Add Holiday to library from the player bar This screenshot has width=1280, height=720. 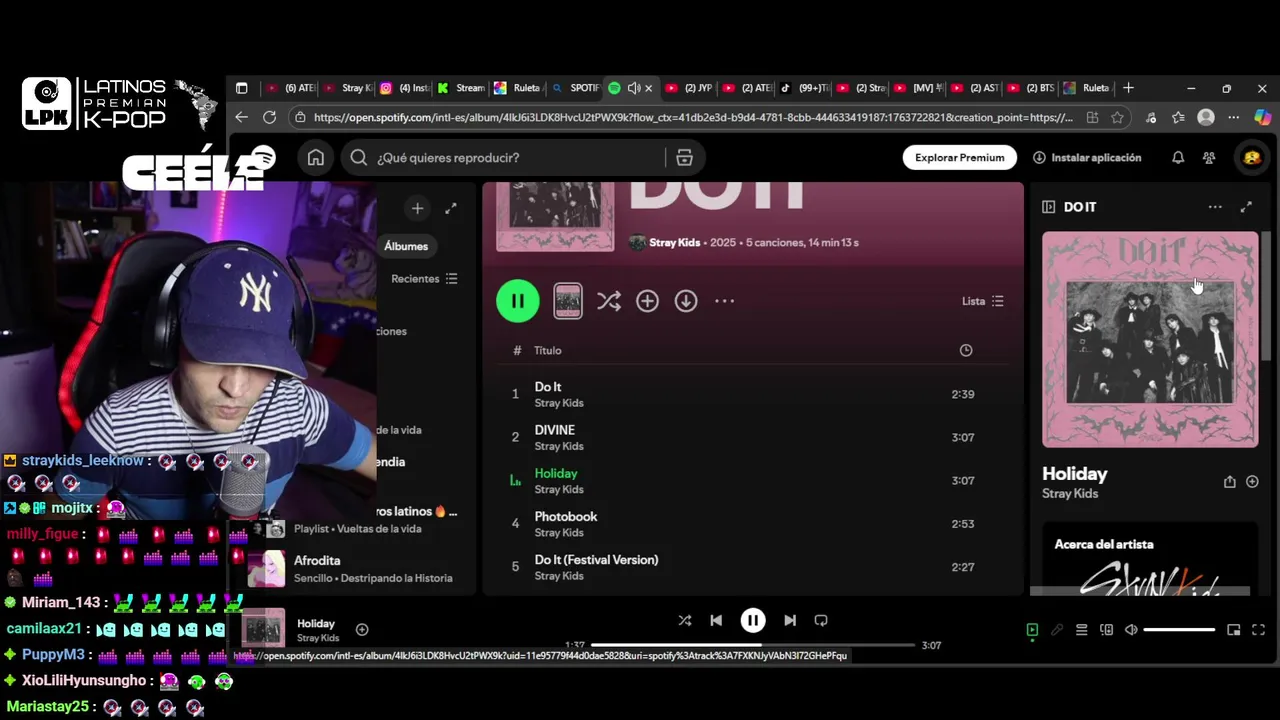coord(362,630)
